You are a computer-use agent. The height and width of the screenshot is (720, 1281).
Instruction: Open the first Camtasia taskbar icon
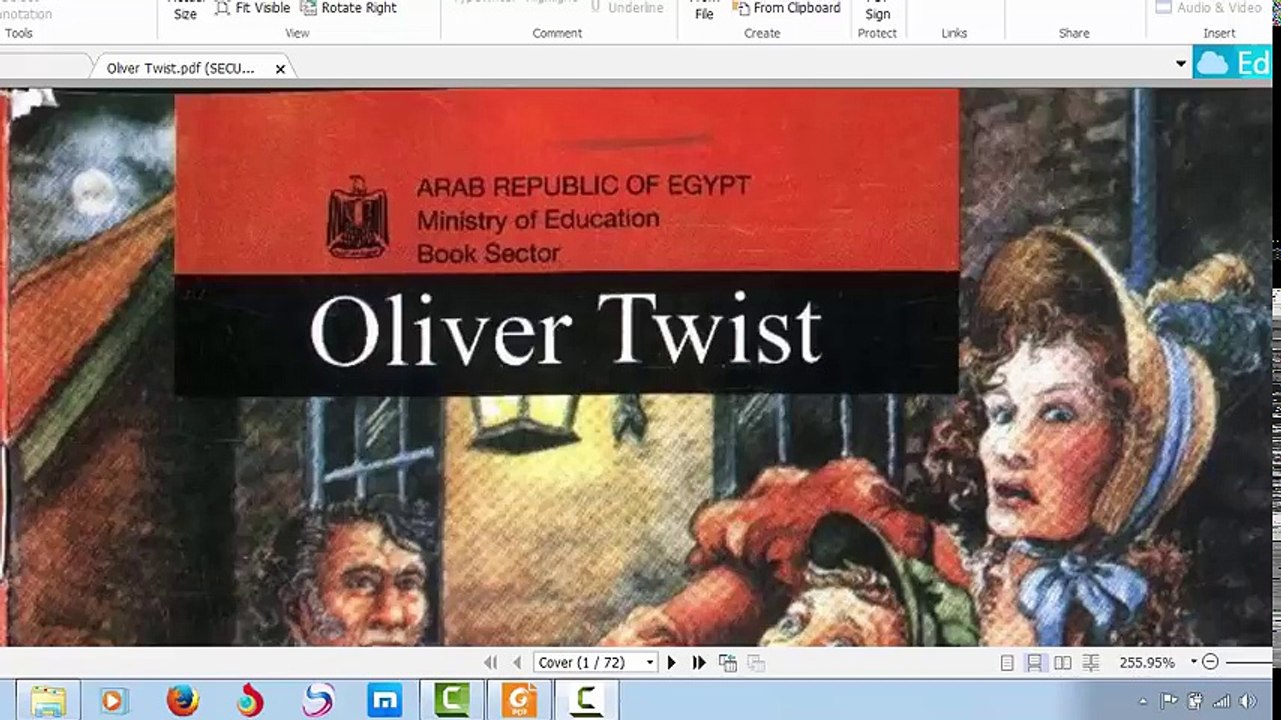(x=452, y=700)
